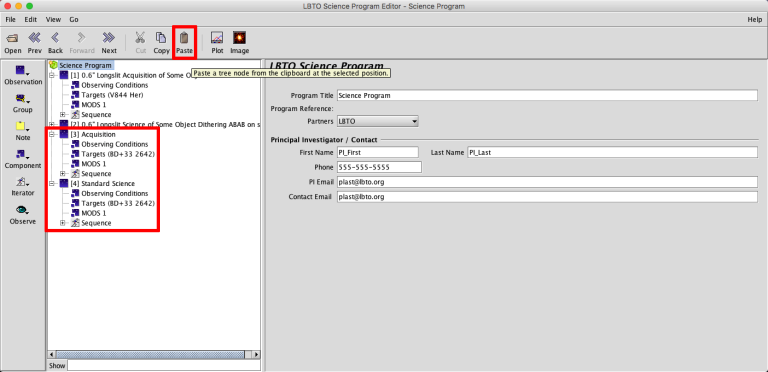Image resolution: width=768 pixels, height=372 pixels.
Task: Click the Prev double-arrow icon
Action: coord(34,38)
